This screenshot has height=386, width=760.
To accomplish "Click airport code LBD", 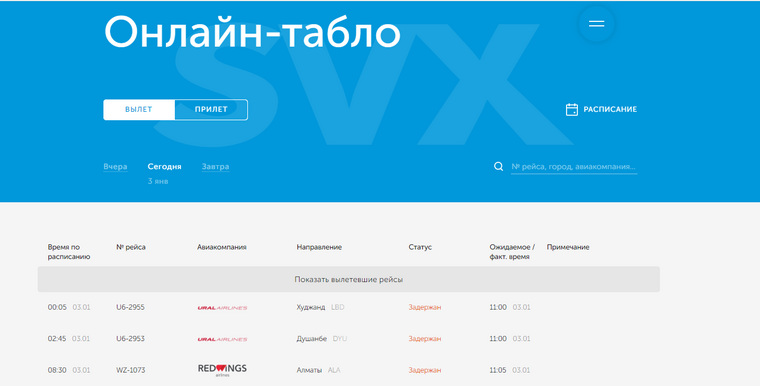I will click(x=338, y=307).
